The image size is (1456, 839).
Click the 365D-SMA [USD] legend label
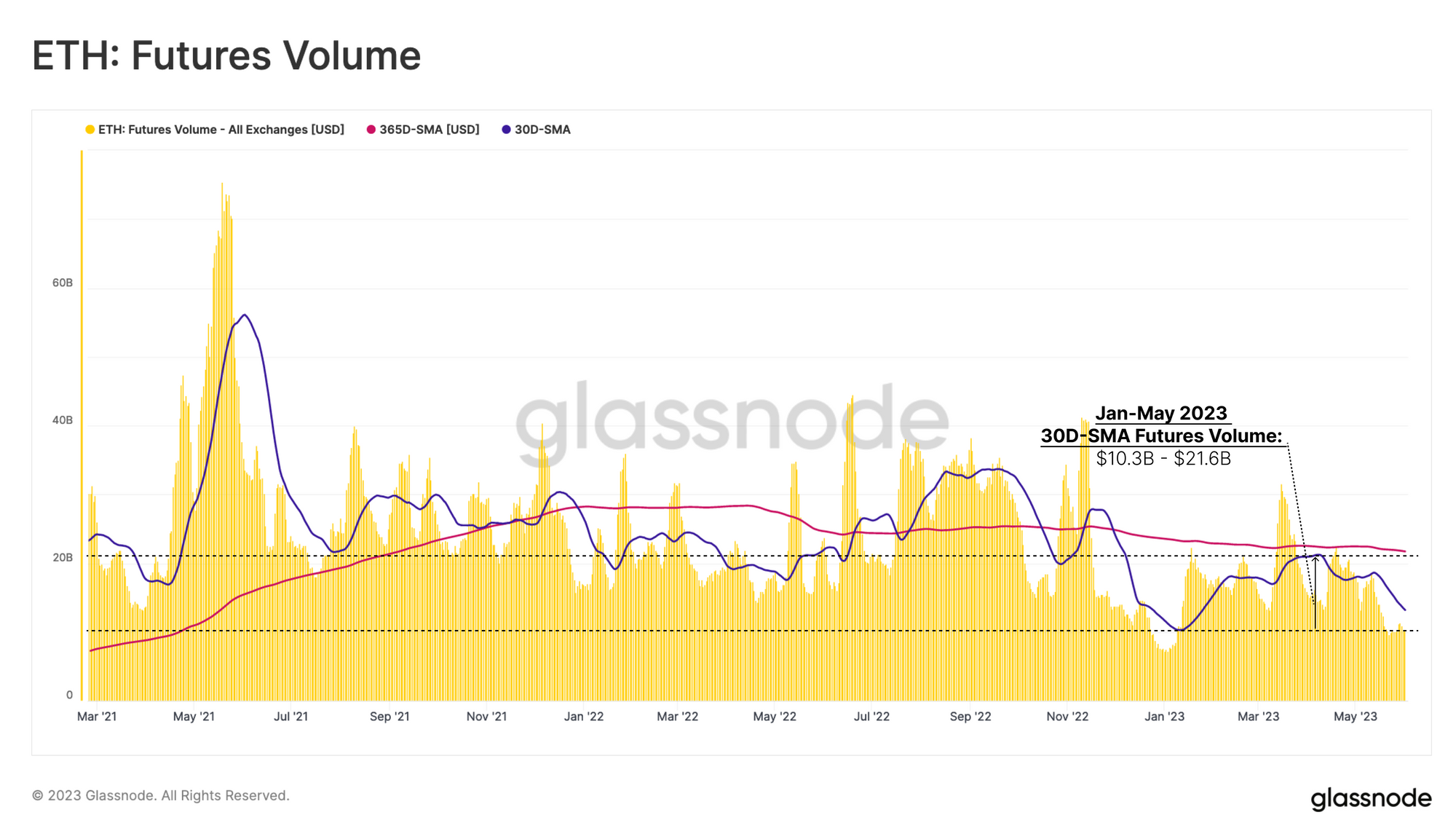(x=429, y=130)
